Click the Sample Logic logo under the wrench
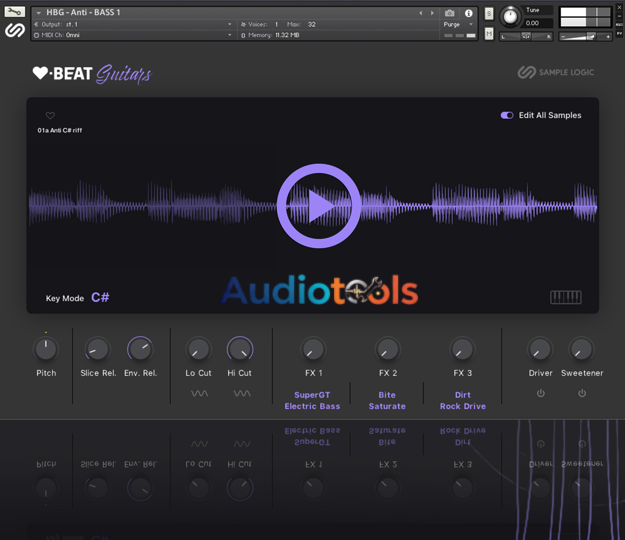 tap(15, 30)
